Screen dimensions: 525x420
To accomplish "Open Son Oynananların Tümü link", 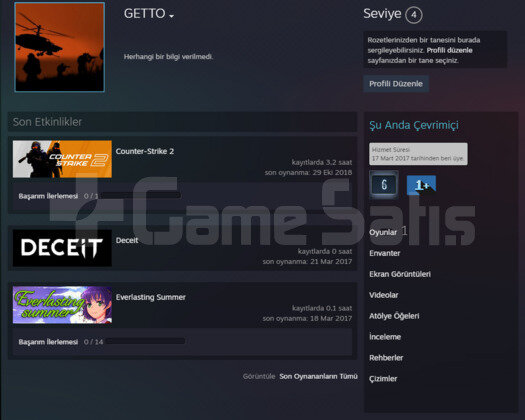I will pyautogui.click(x=318, y=376).
